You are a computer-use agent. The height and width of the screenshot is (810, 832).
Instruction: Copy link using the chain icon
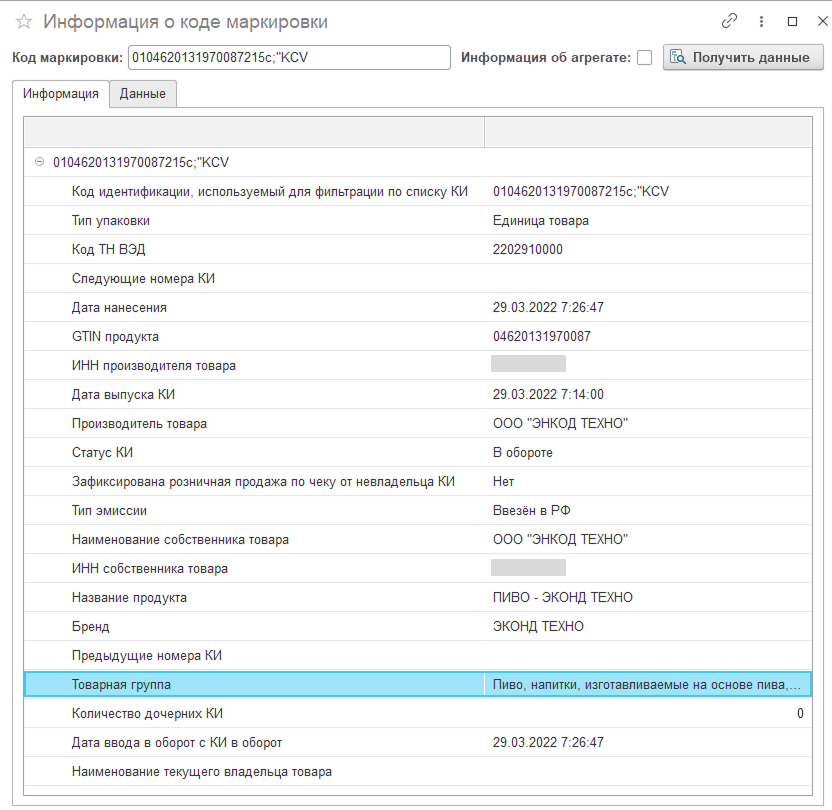pos(730,21)
